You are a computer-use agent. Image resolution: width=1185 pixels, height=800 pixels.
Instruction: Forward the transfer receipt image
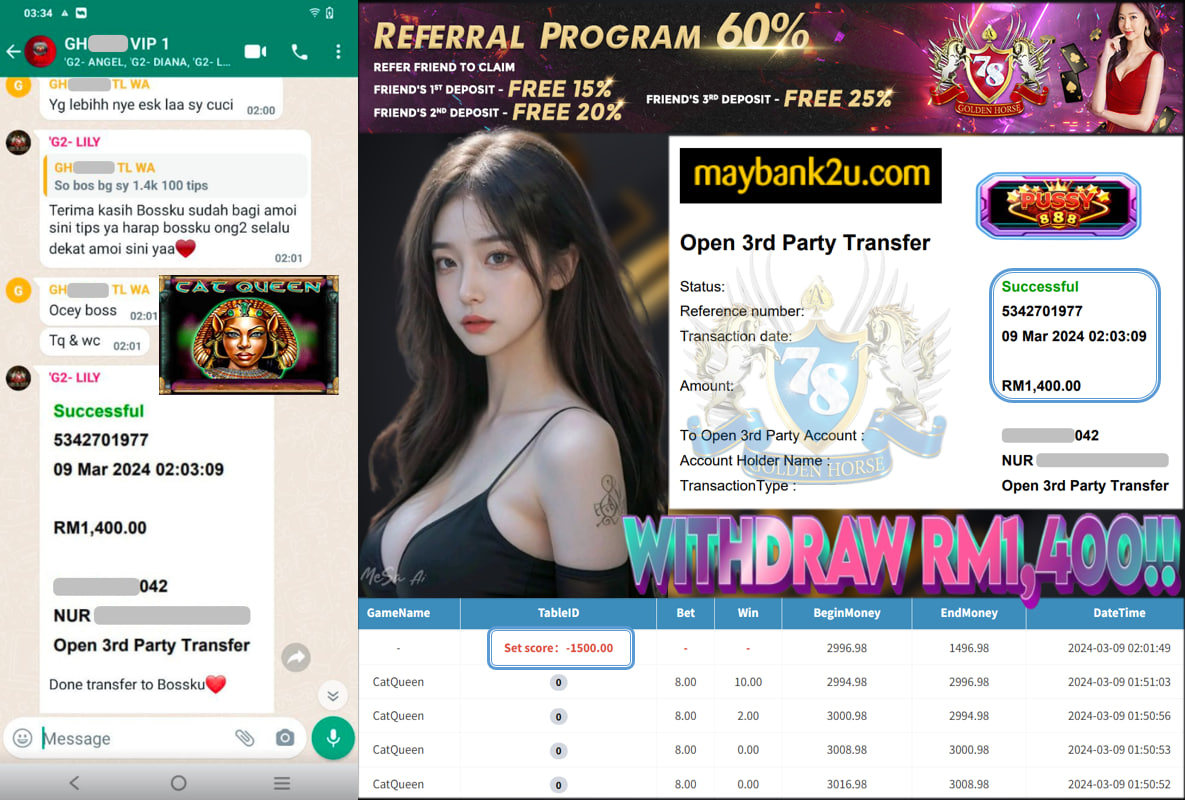tap(296, 657)
